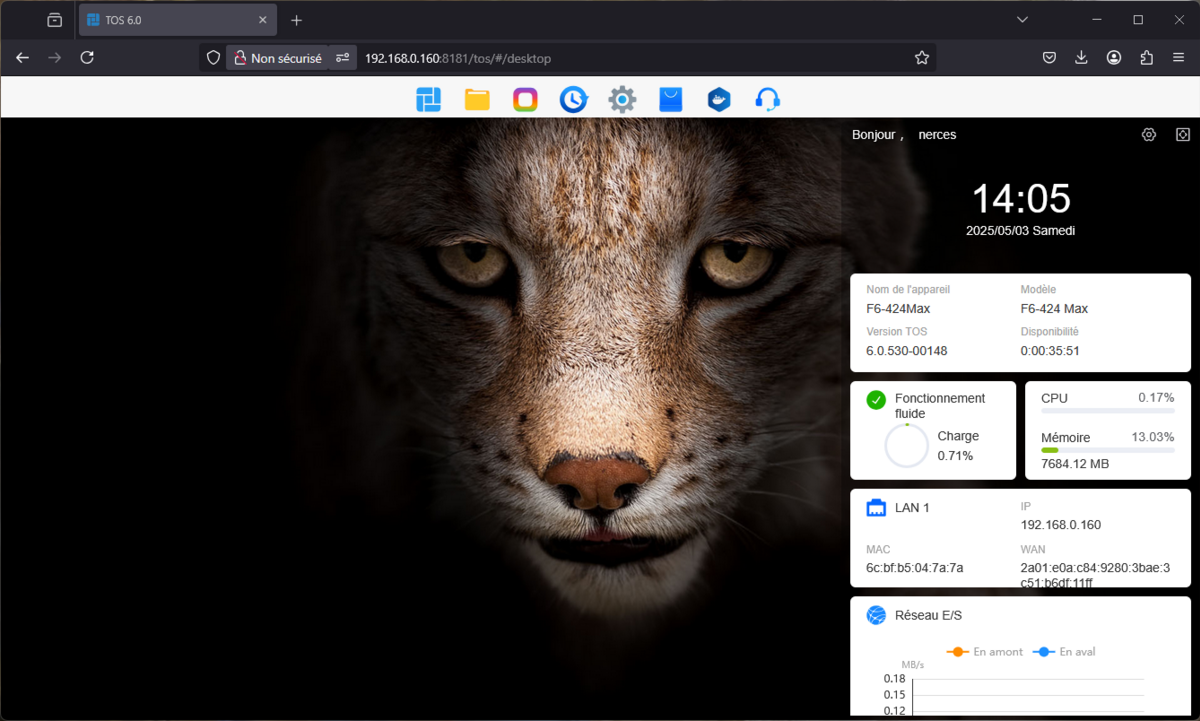The image size is (1200, 721).
Task: Reload the current page
Action: tap(87, 58)
